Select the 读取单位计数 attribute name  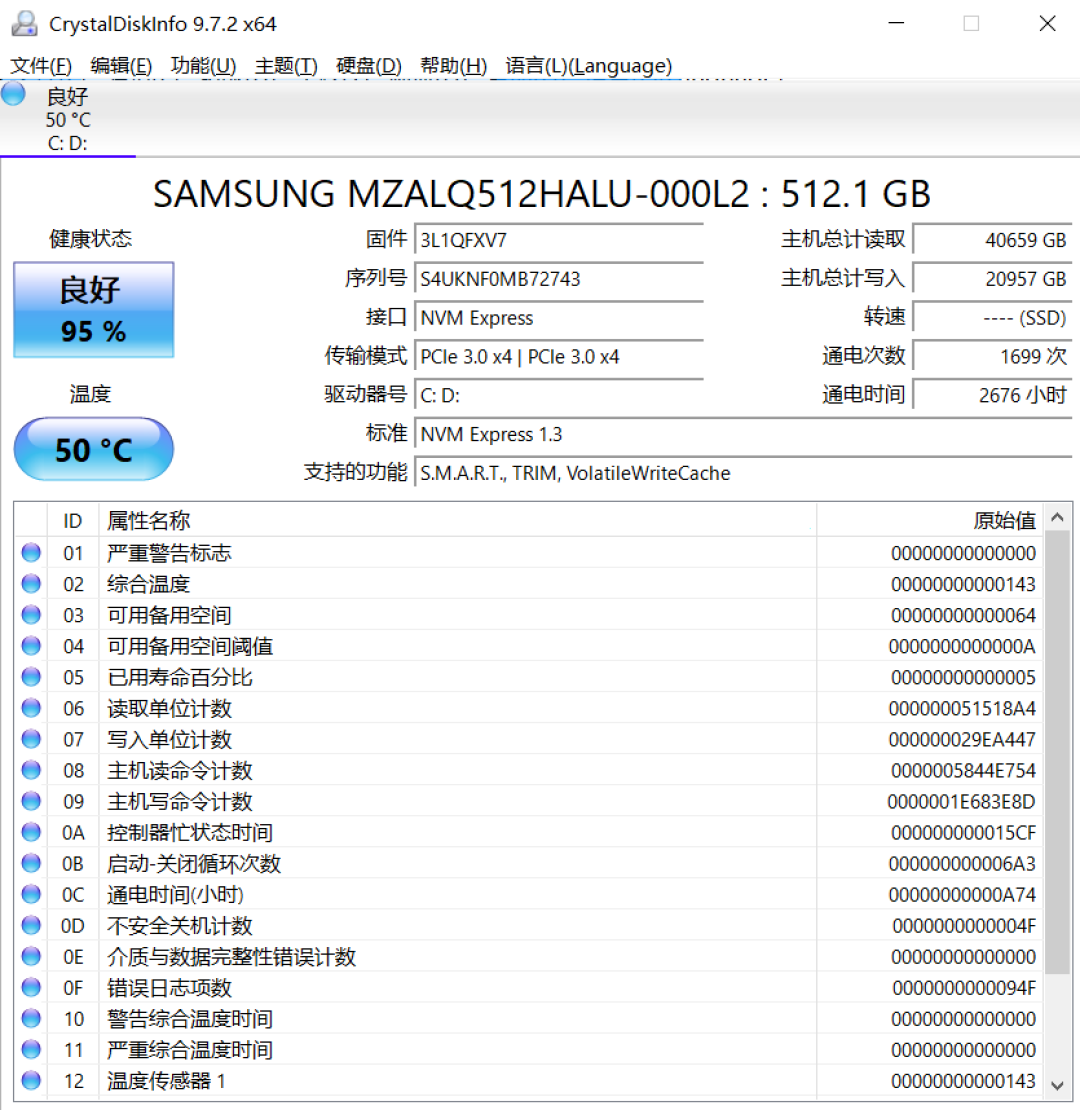[169, 709]
